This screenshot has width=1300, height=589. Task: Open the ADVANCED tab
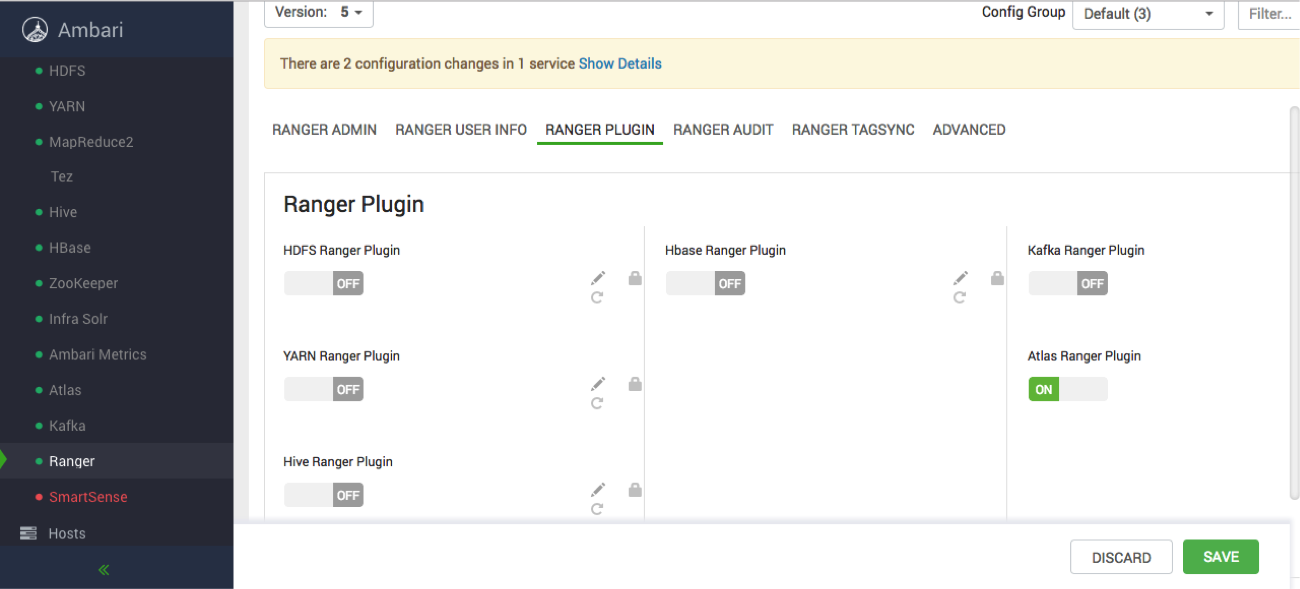969,130
